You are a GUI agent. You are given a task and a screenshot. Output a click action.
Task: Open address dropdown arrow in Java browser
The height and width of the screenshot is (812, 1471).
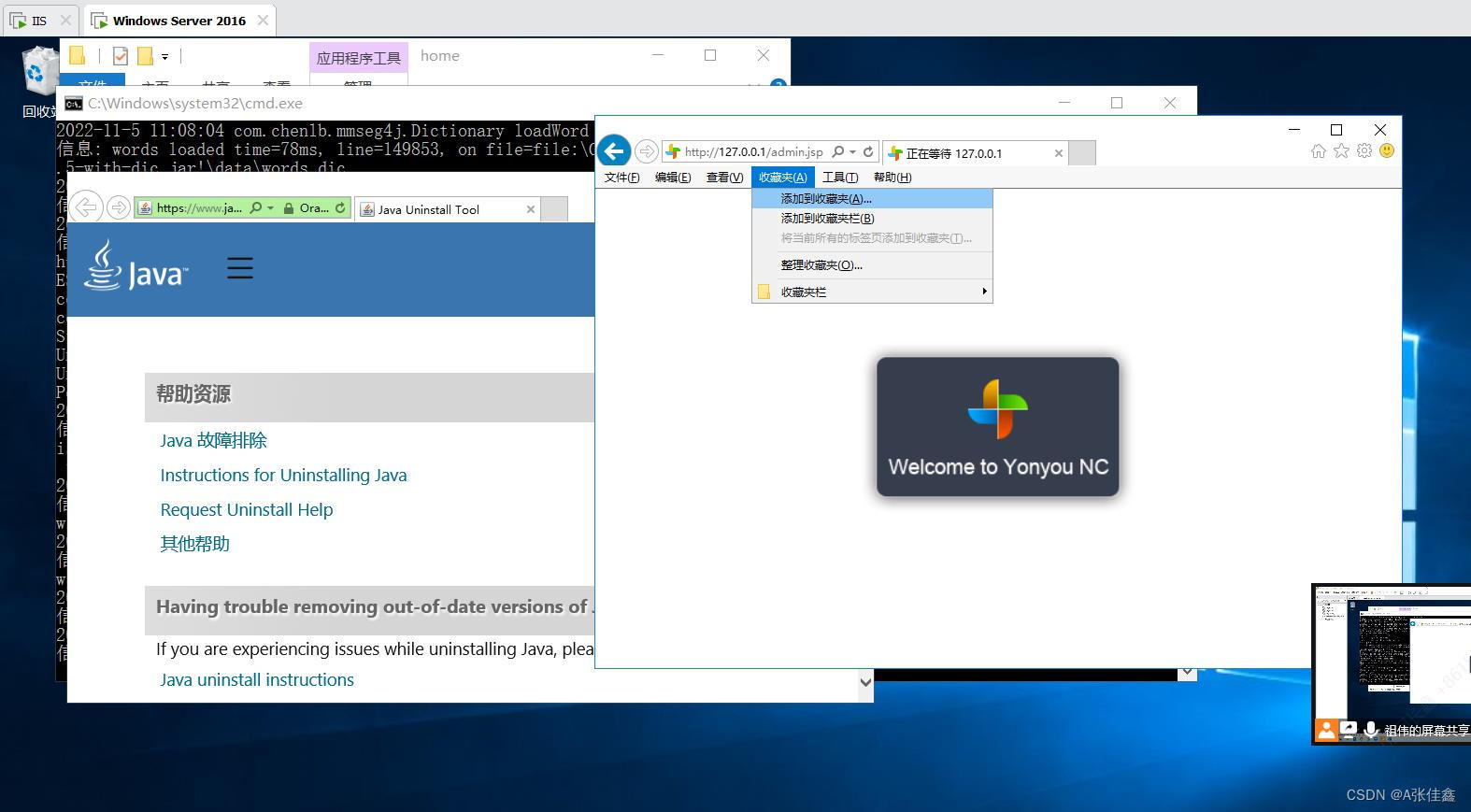pos(270,208)
